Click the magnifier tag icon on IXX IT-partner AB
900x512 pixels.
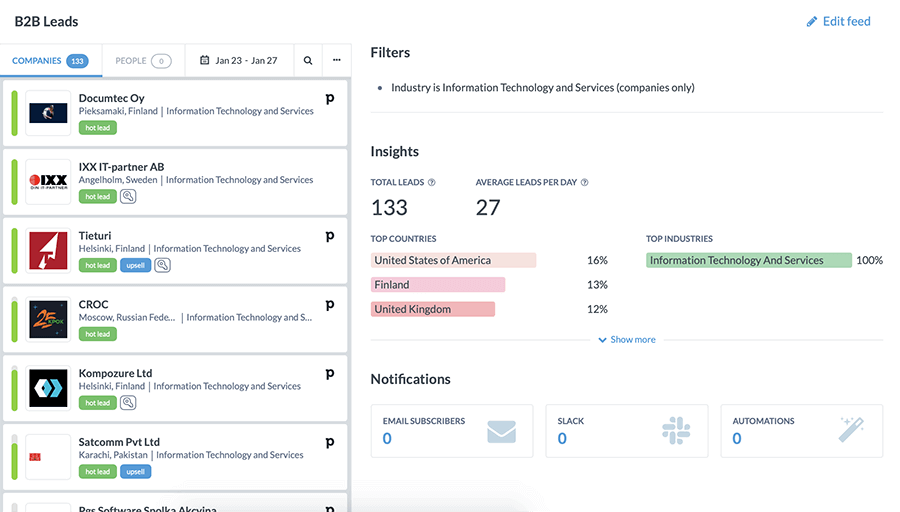point(128,196)
